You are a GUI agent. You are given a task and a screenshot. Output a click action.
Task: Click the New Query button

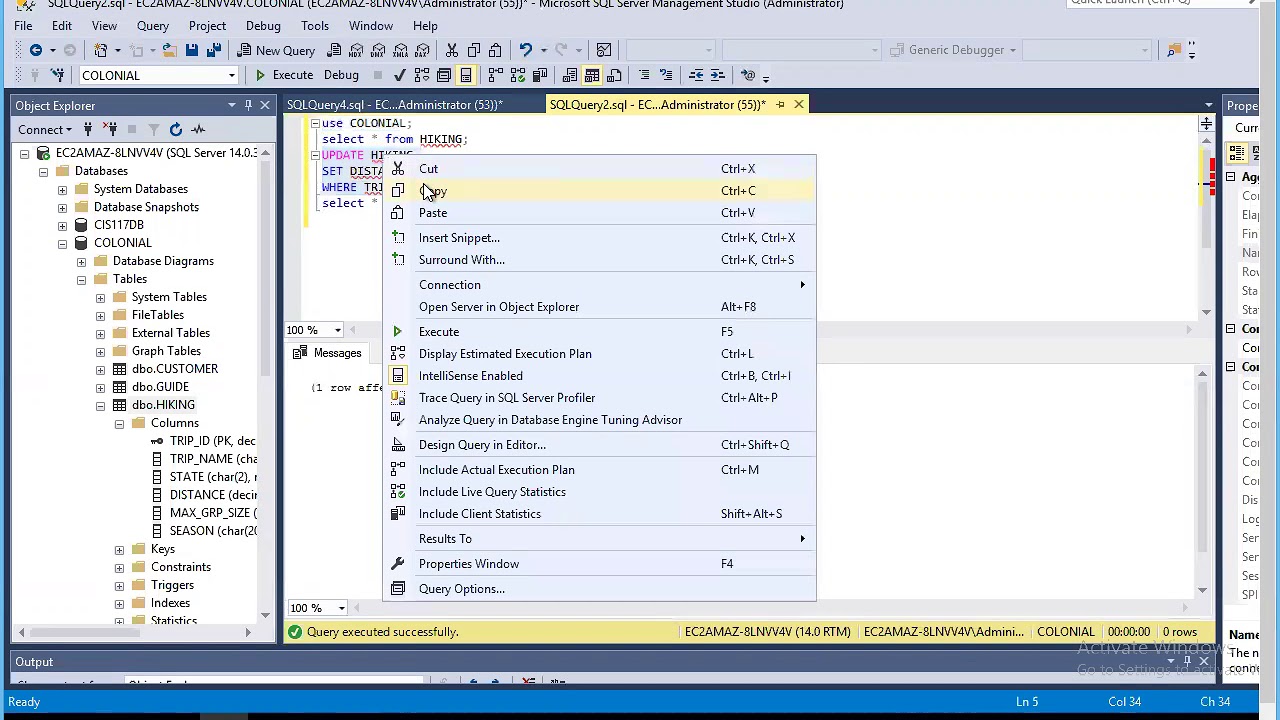pyautogui.click(x=277, y=50)
